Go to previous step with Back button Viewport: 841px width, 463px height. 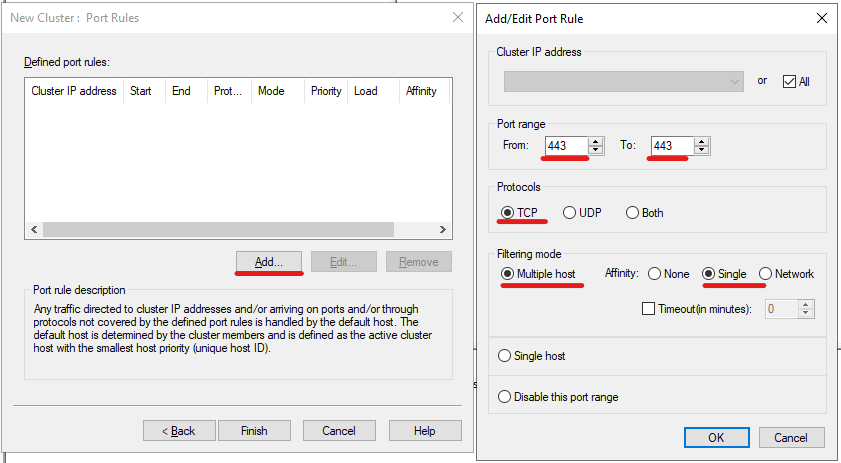tap(179, 431)
